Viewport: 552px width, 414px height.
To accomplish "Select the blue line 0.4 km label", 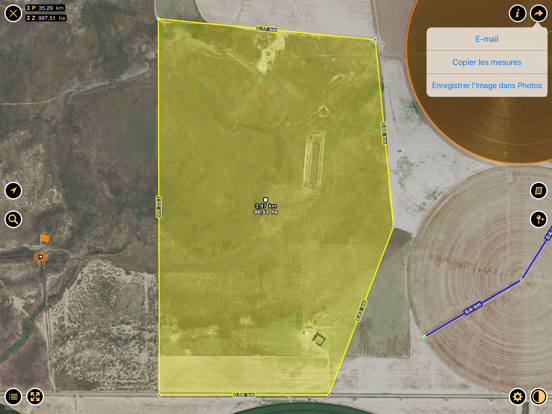I will coord(473,308).
